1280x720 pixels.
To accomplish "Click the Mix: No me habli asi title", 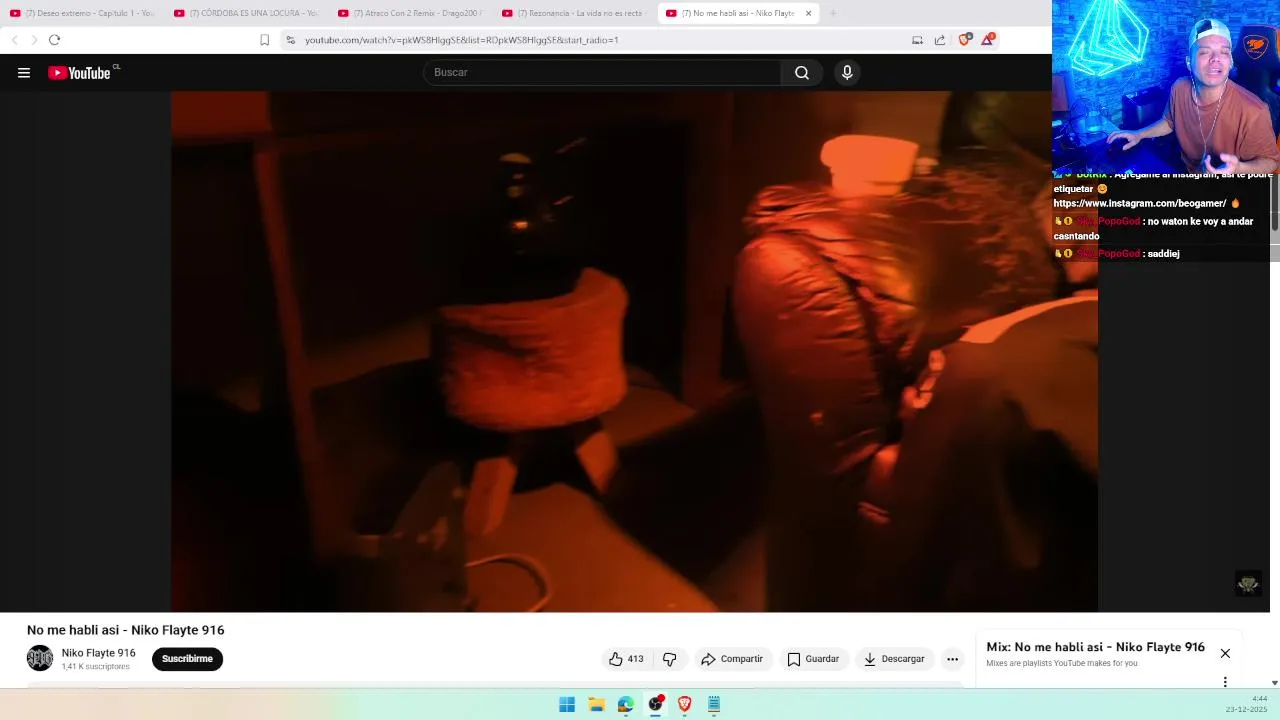I will tap(1095, 647).
